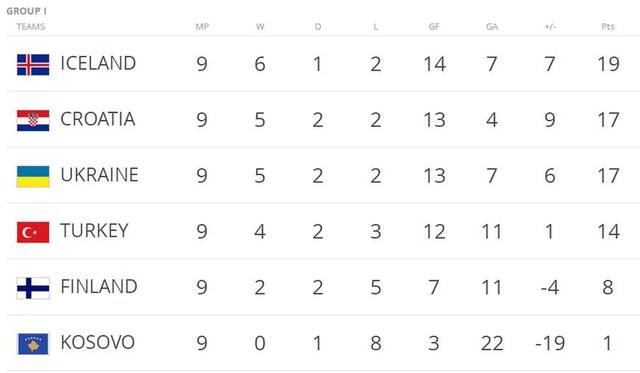640x373 pixels.
Task: Click the Turkey flag icon
Action: (x=33, y=232)
